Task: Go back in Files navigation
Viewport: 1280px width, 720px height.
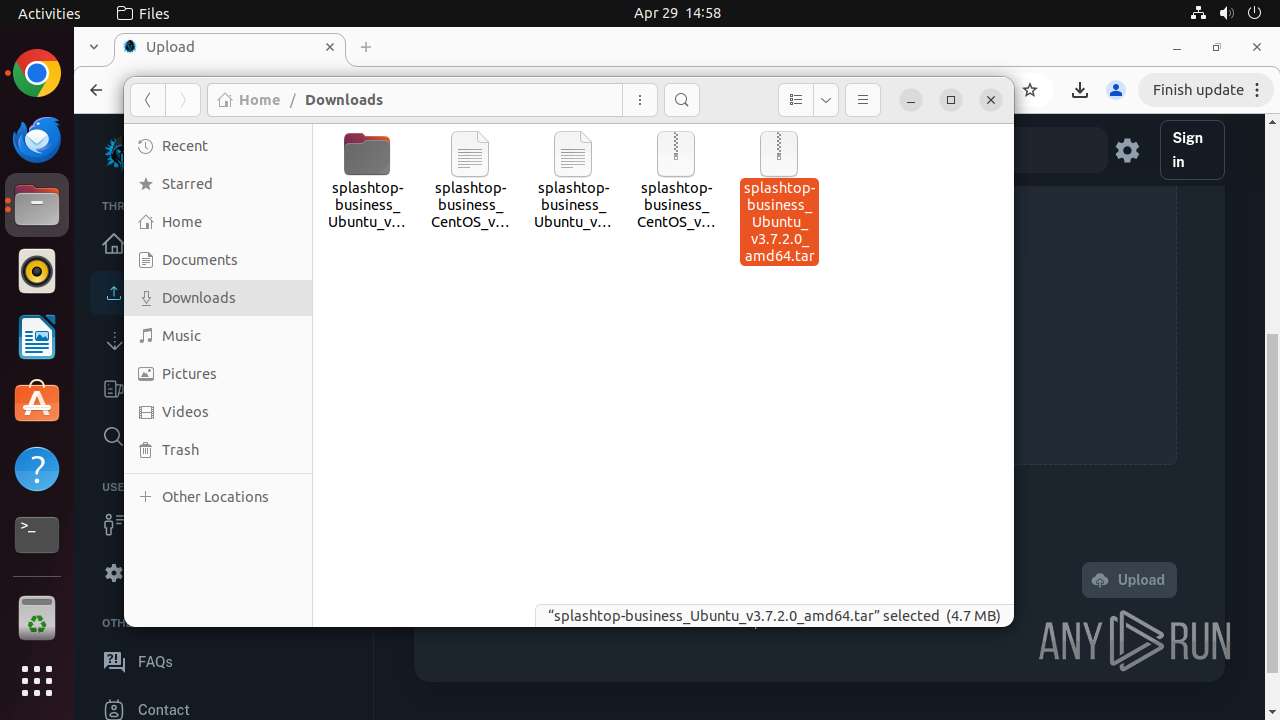Action: (148, 100)
